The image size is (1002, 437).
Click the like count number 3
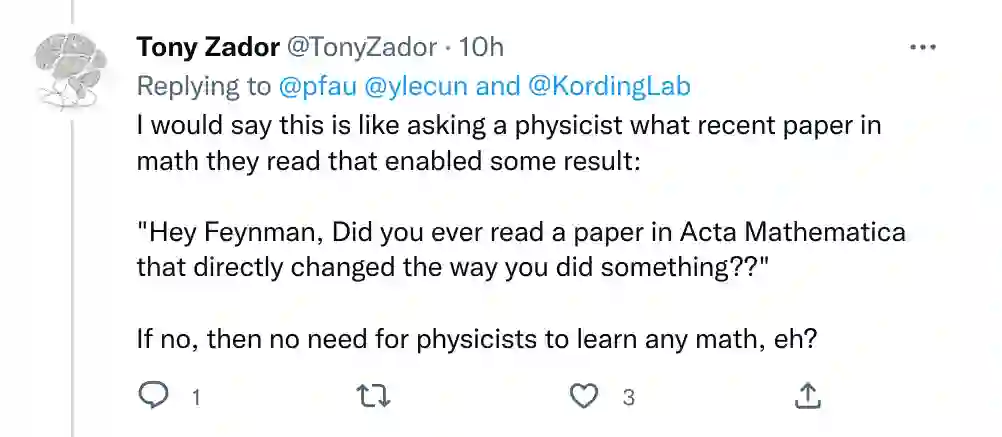628,398
